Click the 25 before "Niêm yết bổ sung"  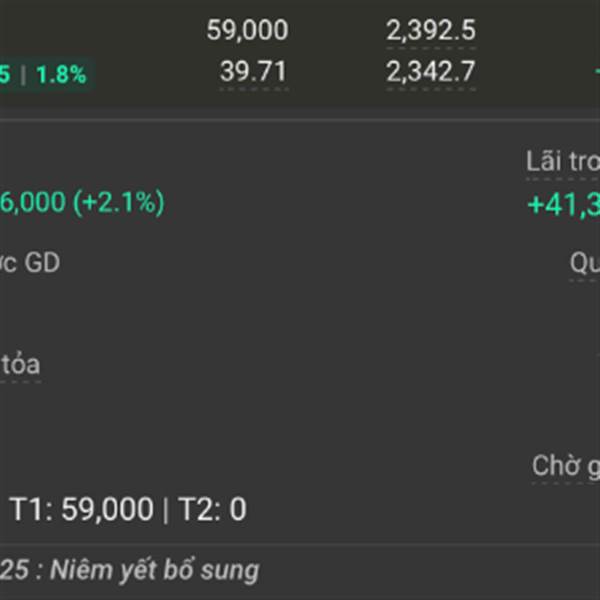pyautogui.click(x=15, y=570)
